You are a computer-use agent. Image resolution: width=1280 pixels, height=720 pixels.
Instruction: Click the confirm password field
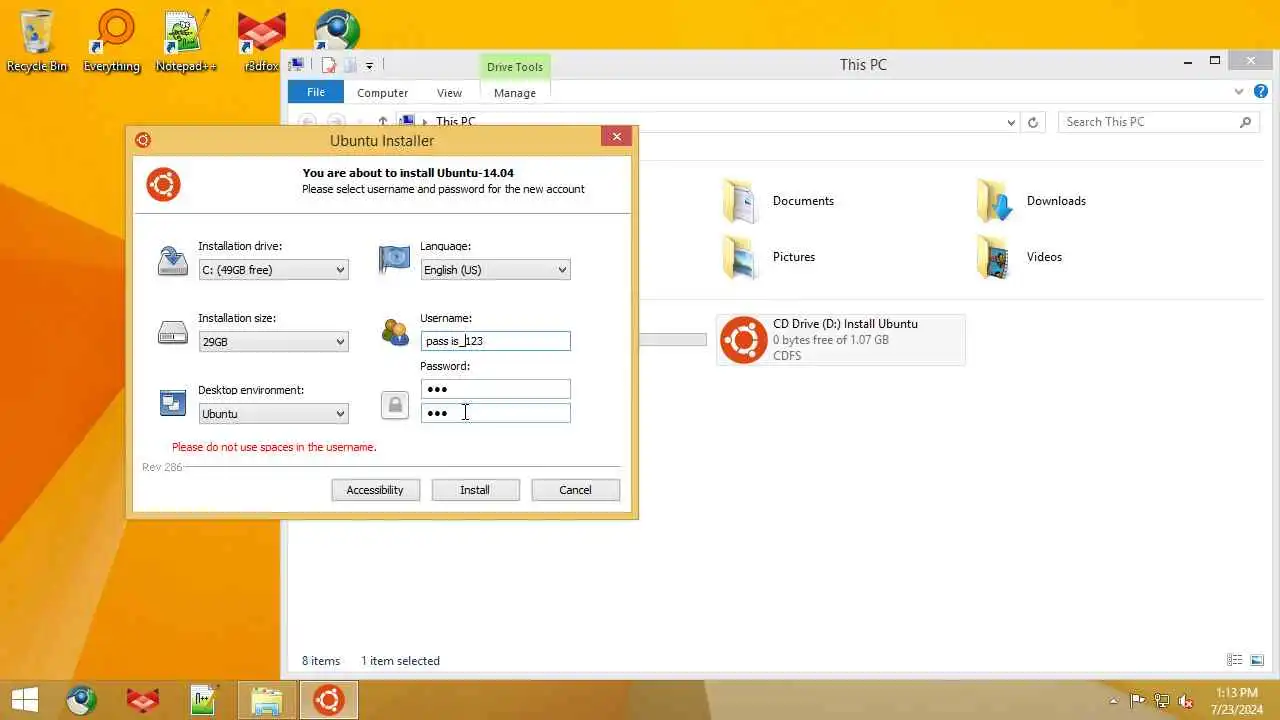pos(495,413)
